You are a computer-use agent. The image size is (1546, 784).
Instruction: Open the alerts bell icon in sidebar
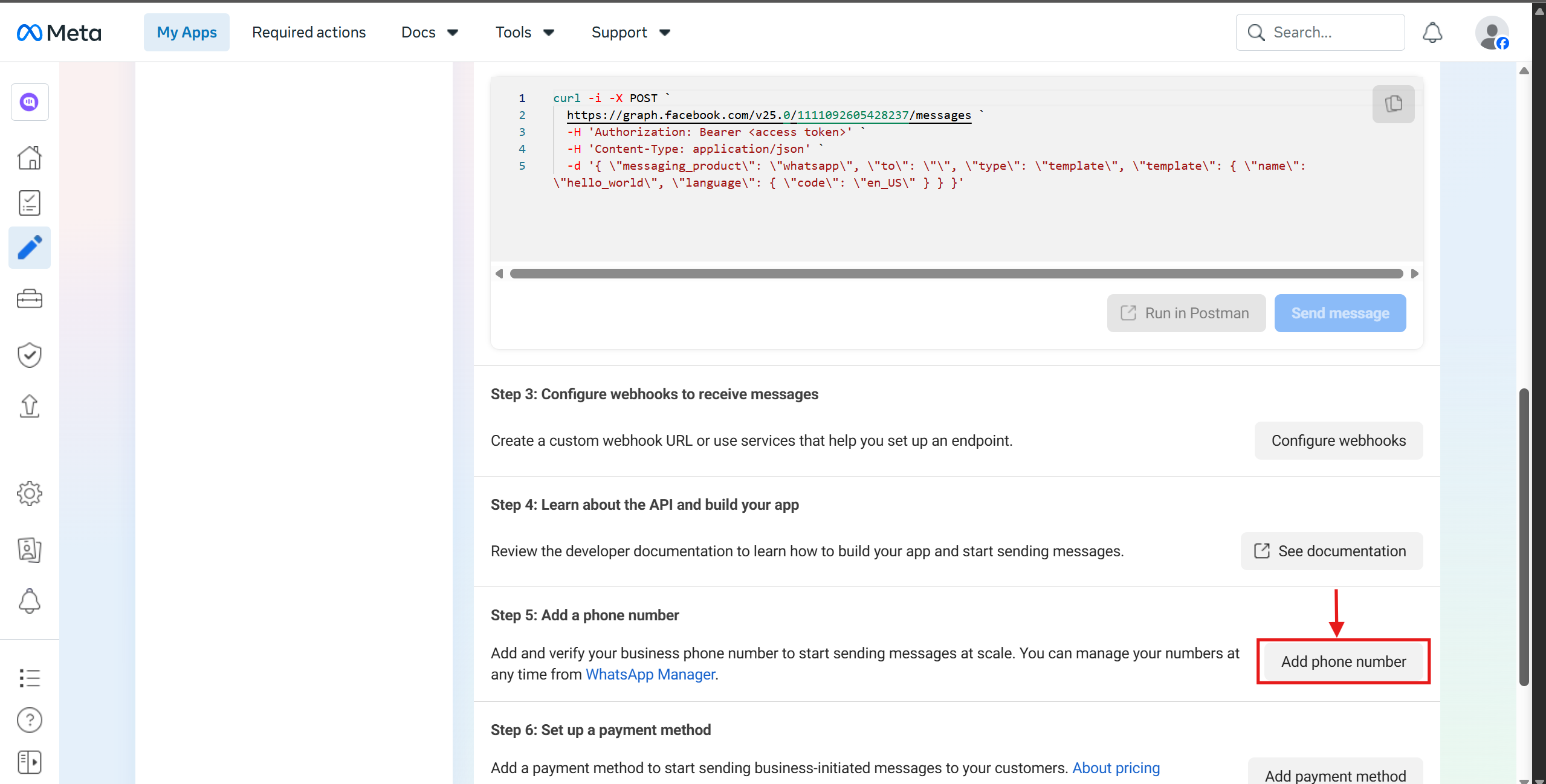click(30, 601)
